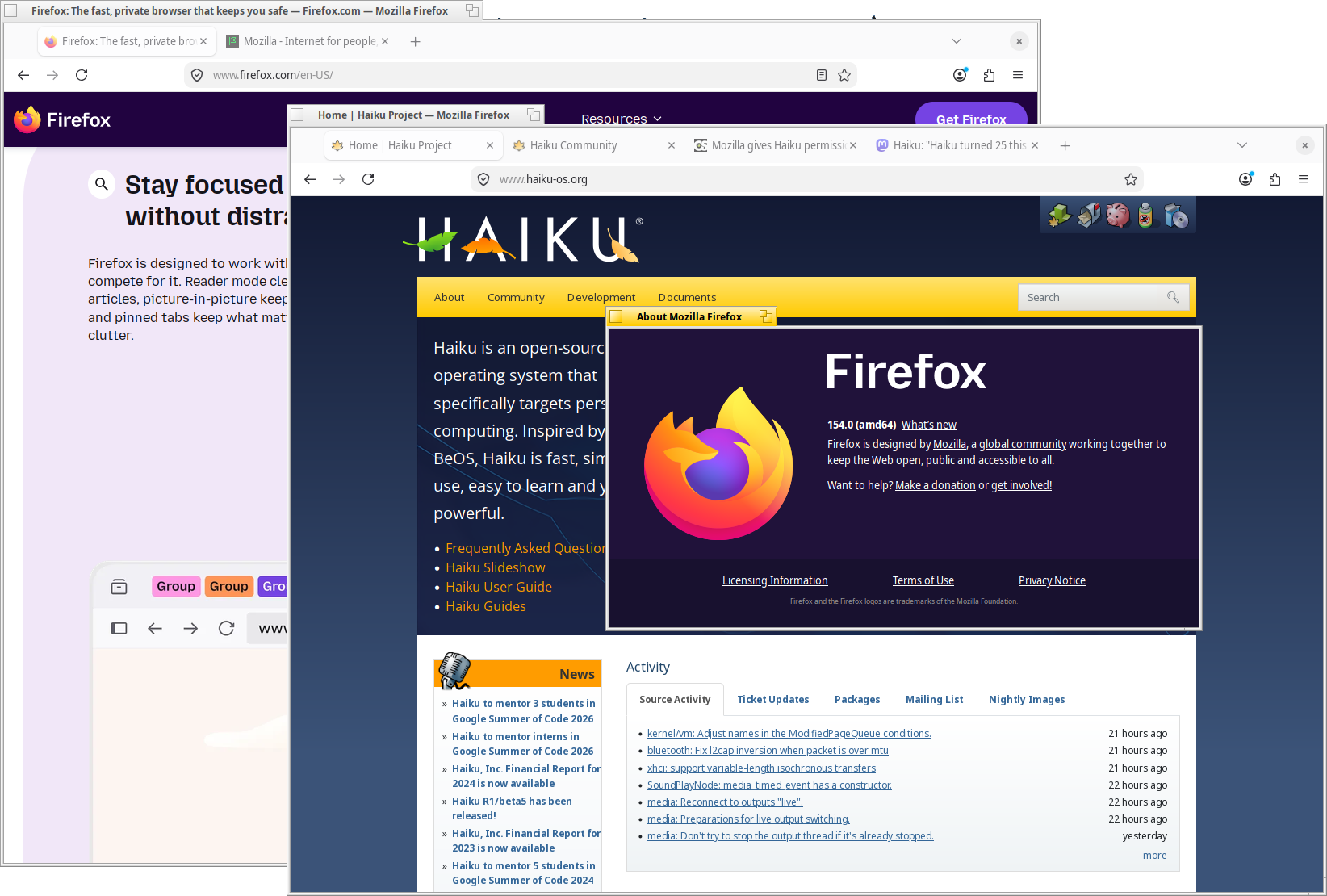Screen dimensions: 1327x896
Task: Open 'Haiku R1/beta5 has been released!' news item
Action: click(x=512, y=808)
